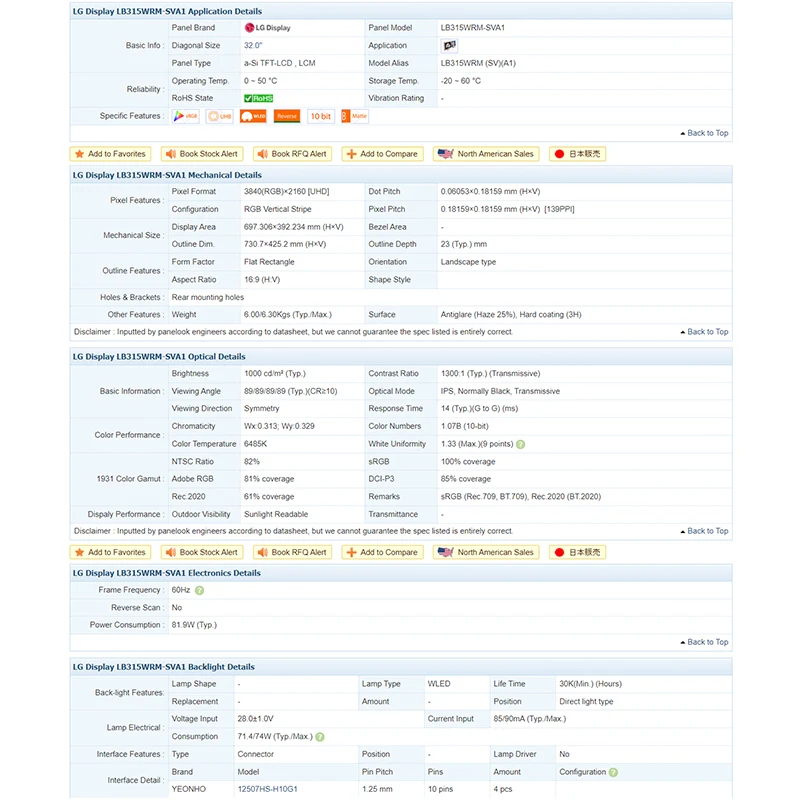Image resolution: width=800 pixels, height=800 pixels.
Task: Click the LG Display LB315WRM-SVA1 Optical Details heading
Action: pos(159,357)
